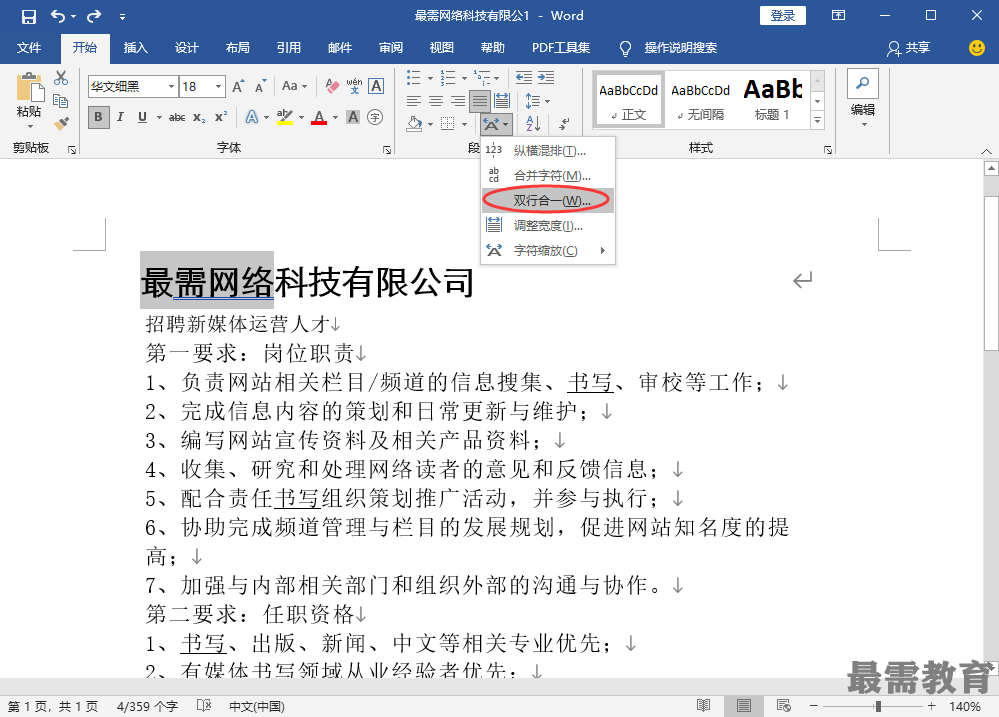Screen dimensions: 999x717
Task: Open the phonetic guide (wén) tool
Action: point(354,86)
